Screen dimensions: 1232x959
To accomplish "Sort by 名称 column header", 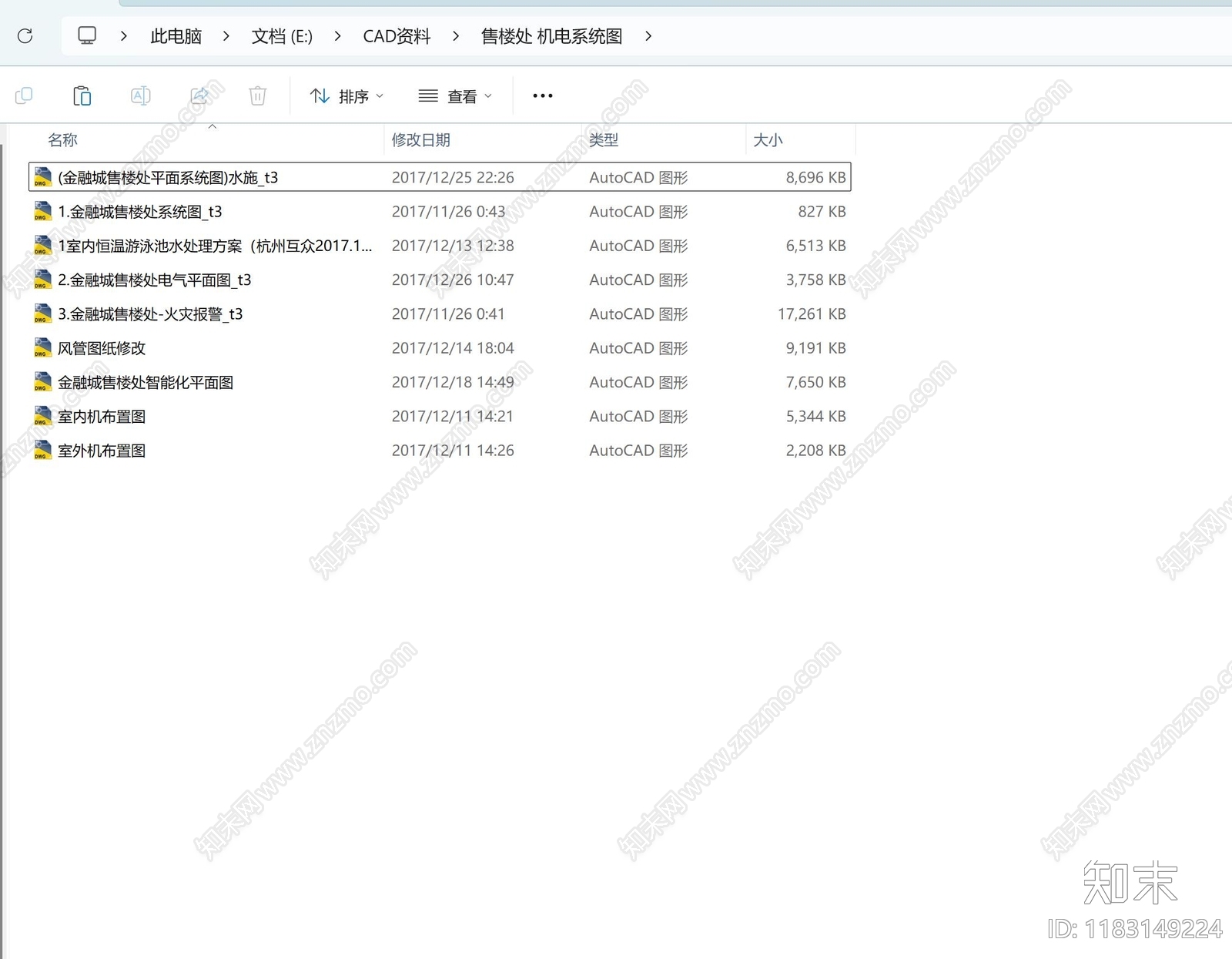I will (x=62, y=140).
